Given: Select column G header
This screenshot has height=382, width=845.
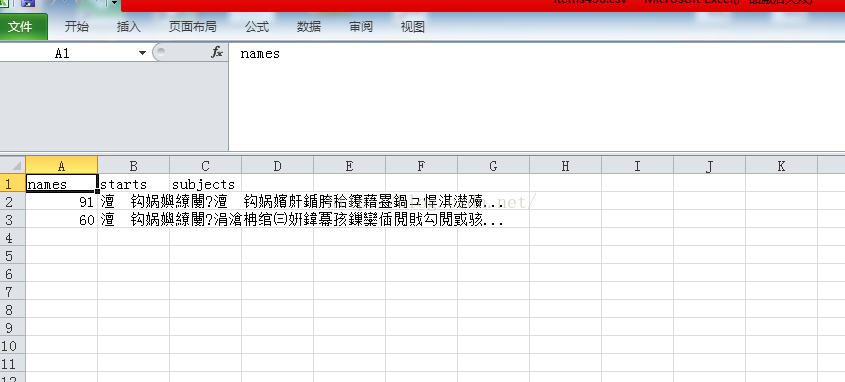Looking at the screenshot, I should [494, 165].
